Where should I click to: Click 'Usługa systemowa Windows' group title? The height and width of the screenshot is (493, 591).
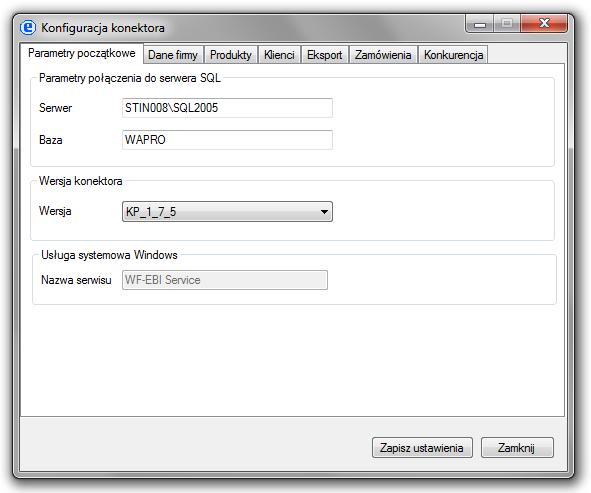tap(109, 255)
